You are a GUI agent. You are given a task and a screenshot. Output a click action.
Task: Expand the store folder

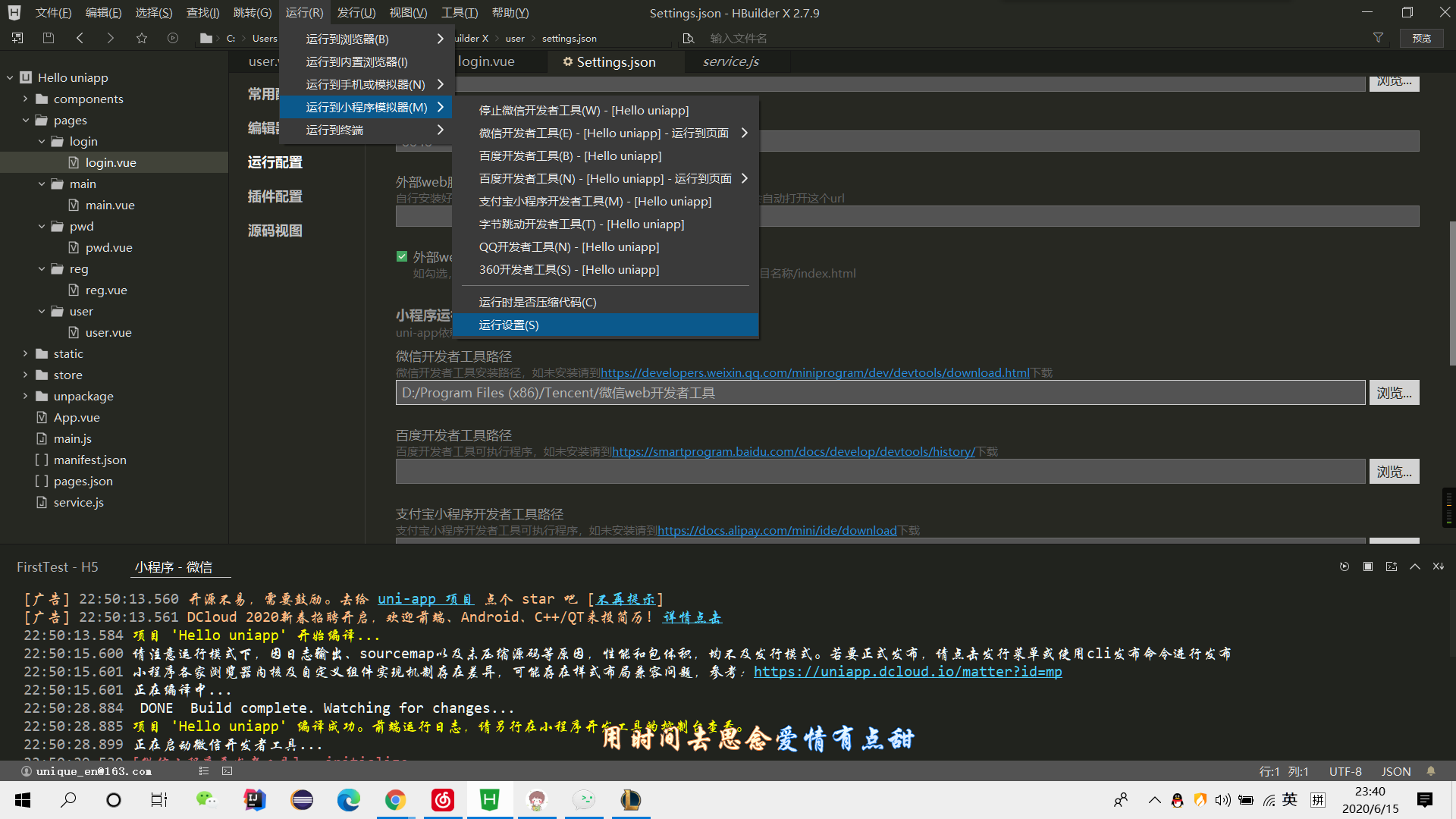[25, 375]
